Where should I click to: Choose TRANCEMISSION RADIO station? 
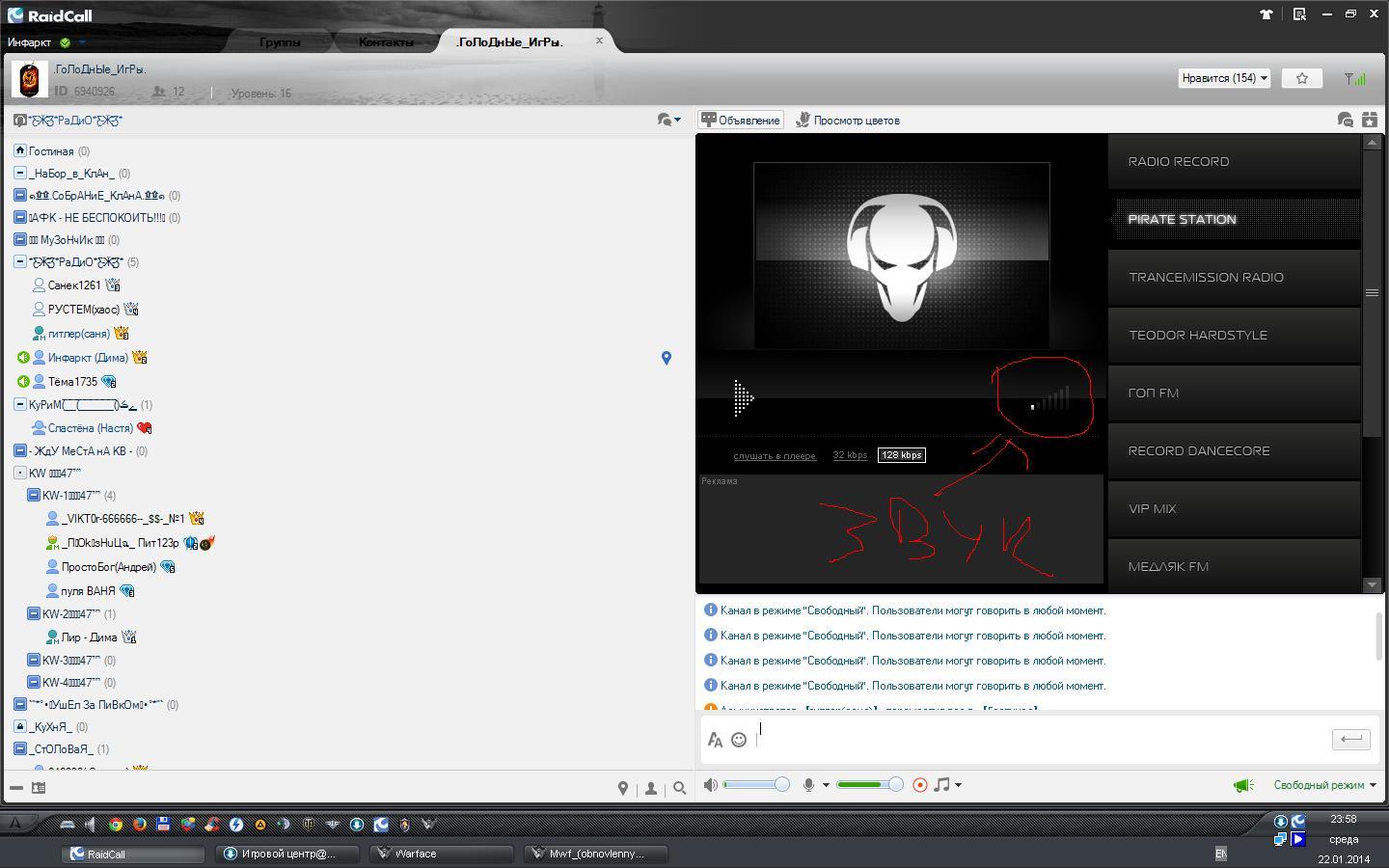point(1234,277)
